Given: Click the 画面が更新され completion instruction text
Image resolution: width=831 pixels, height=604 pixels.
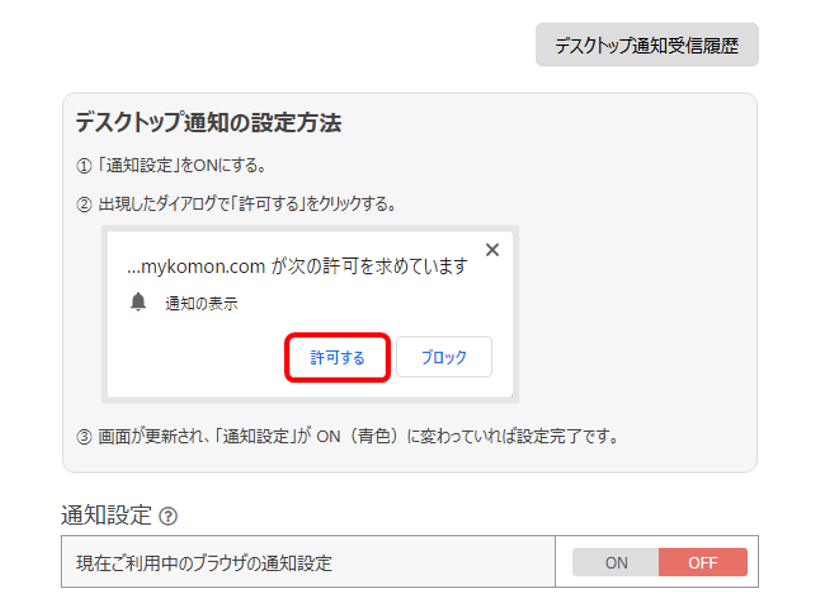Looking at the screenshot, I should (x=358, y=437).
